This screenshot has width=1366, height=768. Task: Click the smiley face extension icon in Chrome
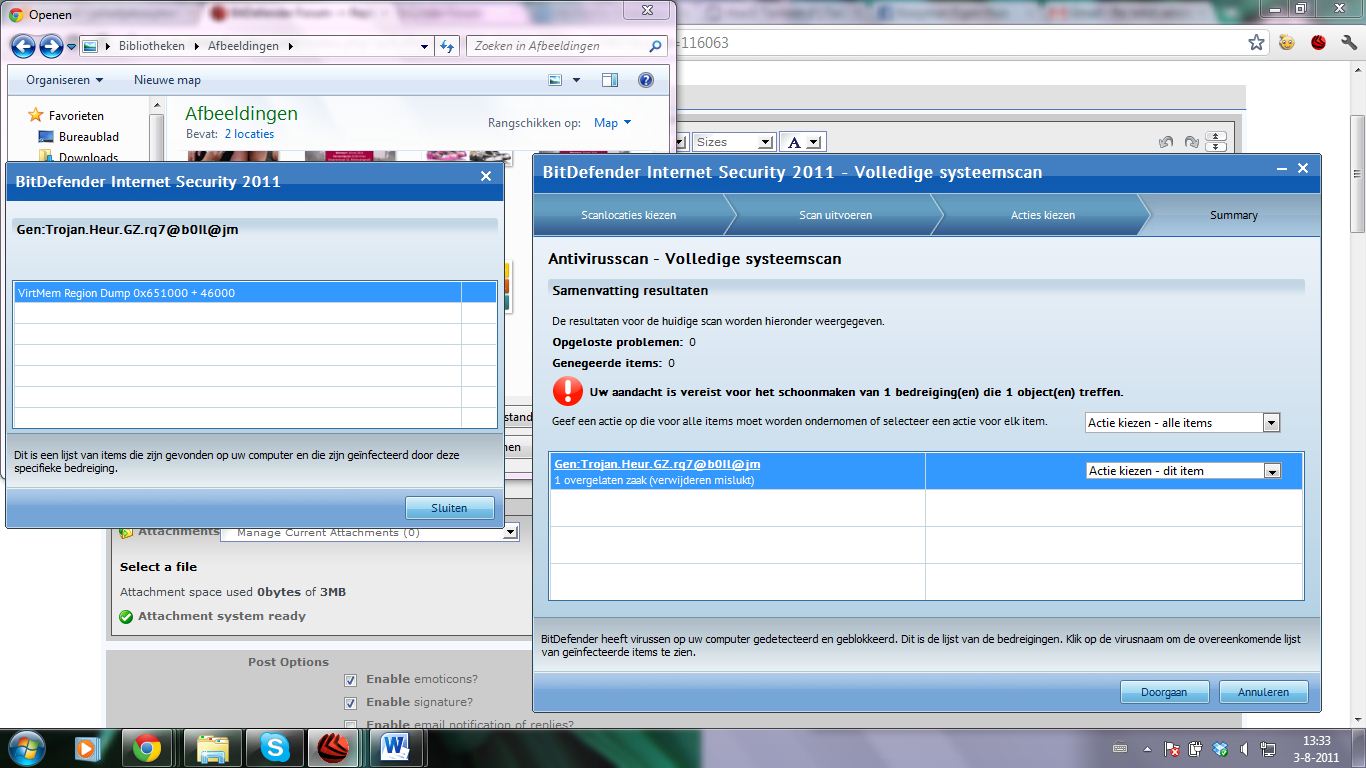[1288, 42]
